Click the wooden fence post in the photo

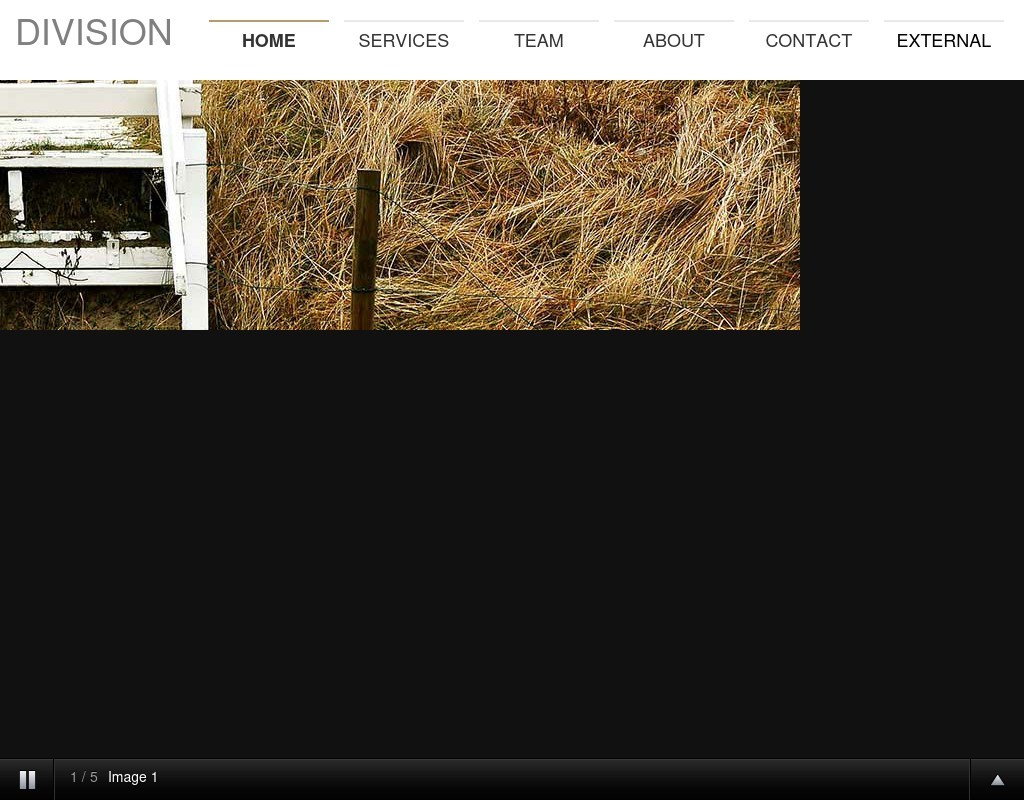(366, 250)
